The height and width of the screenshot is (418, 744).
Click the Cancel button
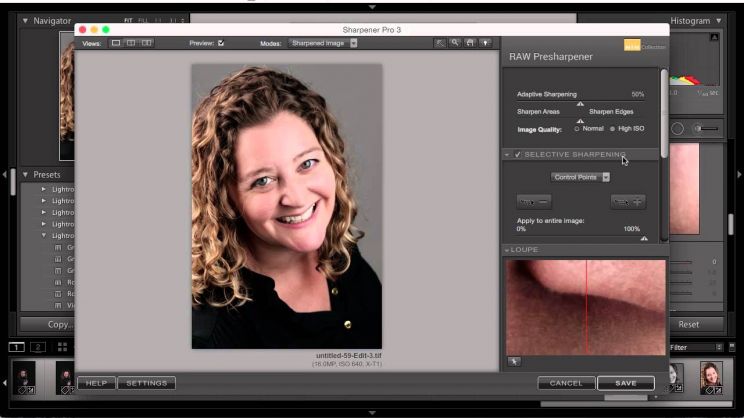click(x=566, y=383)
